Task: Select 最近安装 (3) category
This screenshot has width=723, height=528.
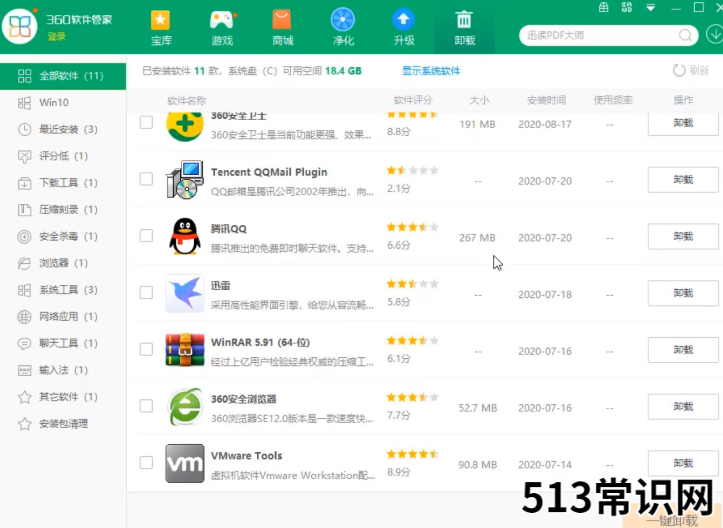Action: pos(63,129)
